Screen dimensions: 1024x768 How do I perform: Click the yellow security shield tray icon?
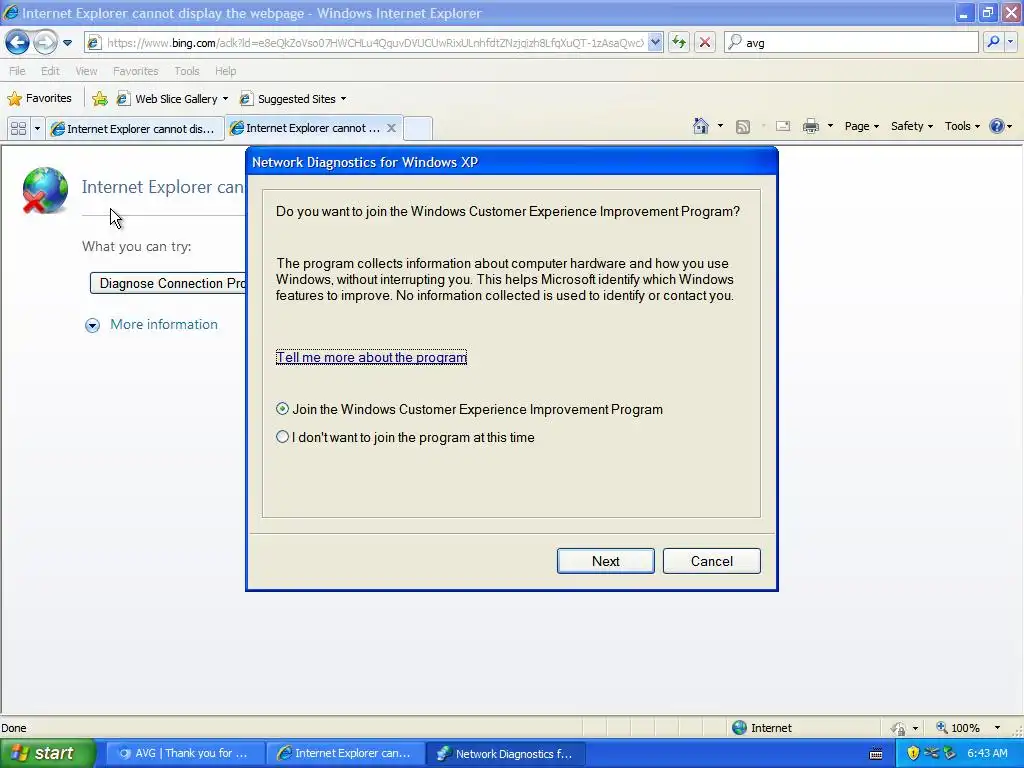[x=913, y=754]
